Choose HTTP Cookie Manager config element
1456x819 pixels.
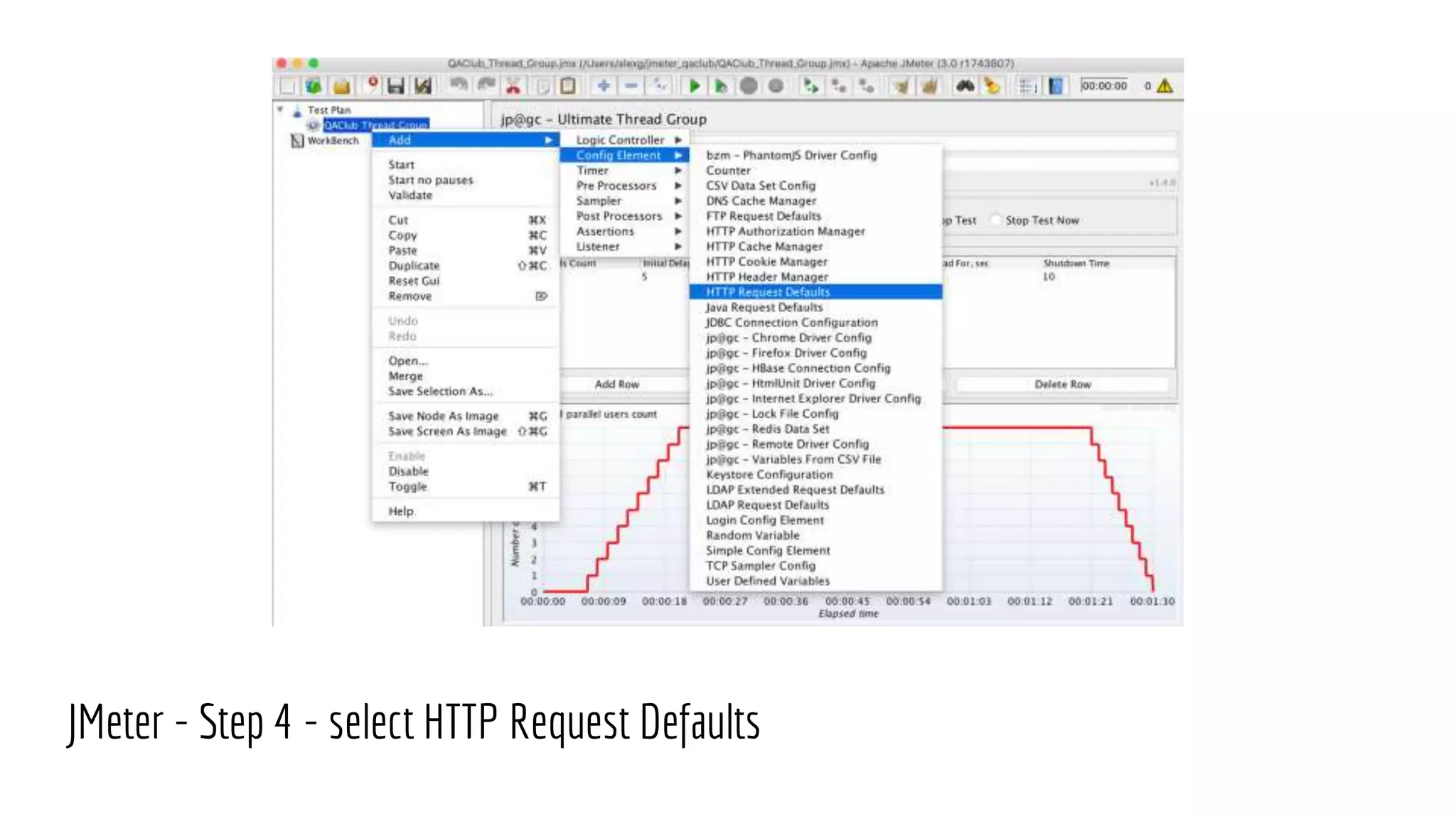click(x=815, y=262)
